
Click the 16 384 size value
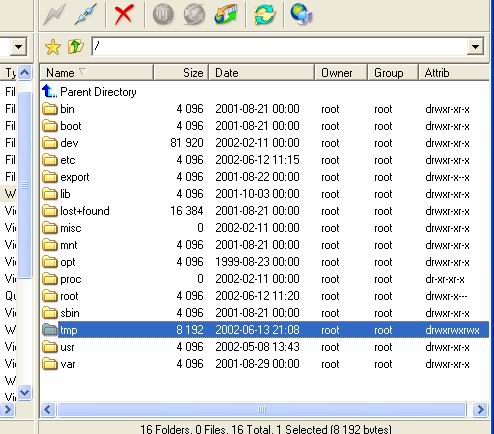(187, 211)
